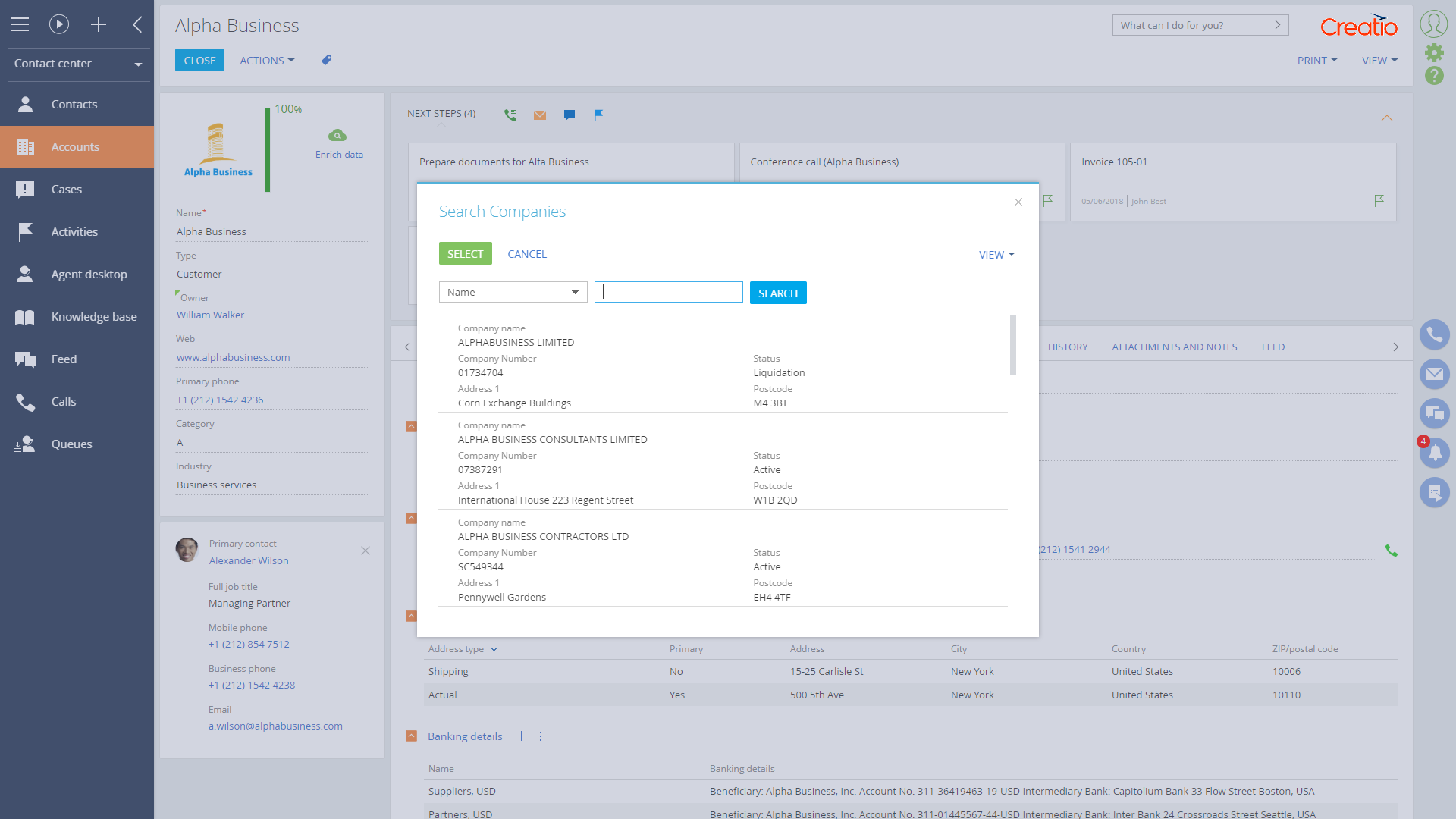This screenshot has height=819, width=1456.
Task: Click the company search text field
Action: click(669, 292)
